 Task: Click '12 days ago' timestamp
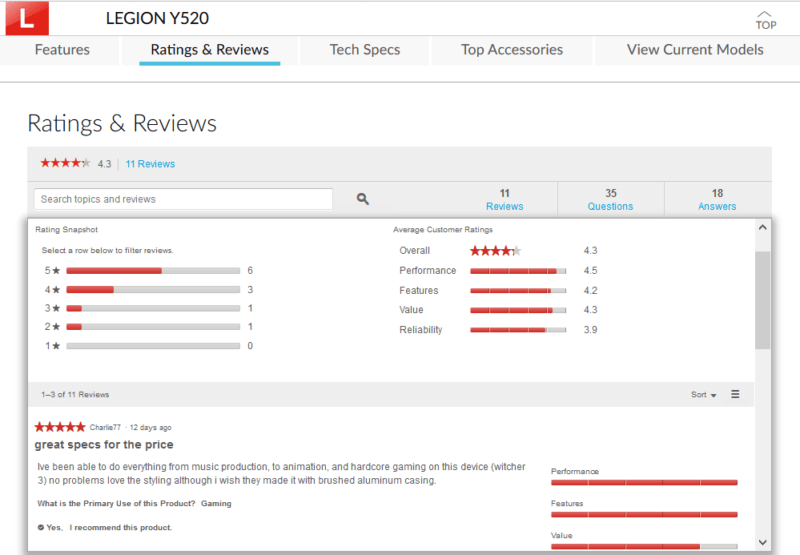click(151, 427)
